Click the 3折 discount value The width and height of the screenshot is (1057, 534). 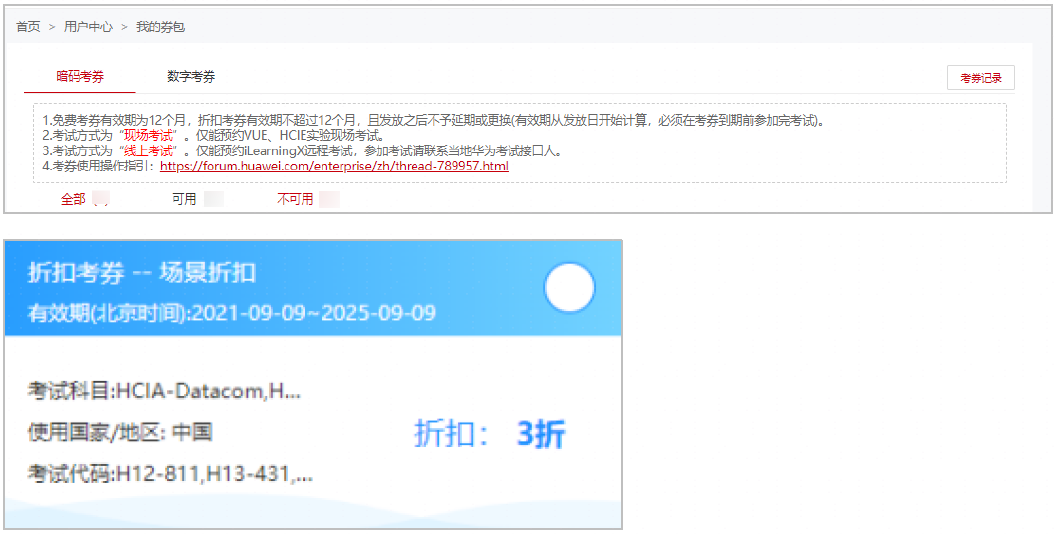point(540,434)
